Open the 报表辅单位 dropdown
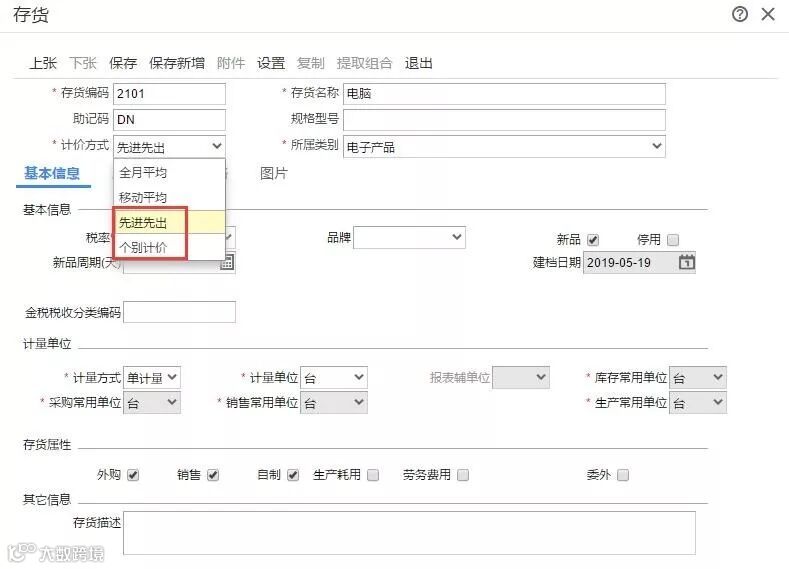This screenshot has height=569, width=789. click(x=520, y=377)
